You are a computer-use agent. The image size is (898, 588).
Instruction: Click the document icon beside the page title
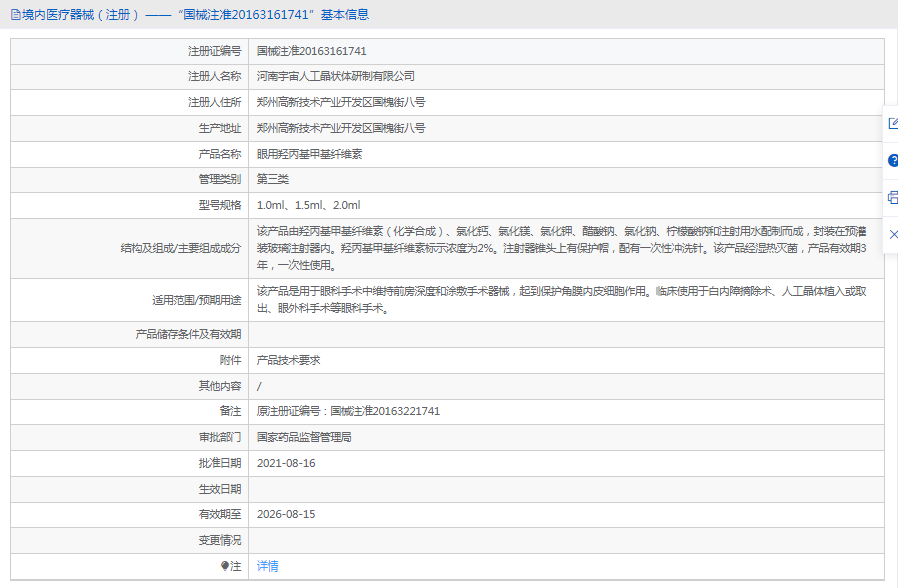[x=14, y=15]
